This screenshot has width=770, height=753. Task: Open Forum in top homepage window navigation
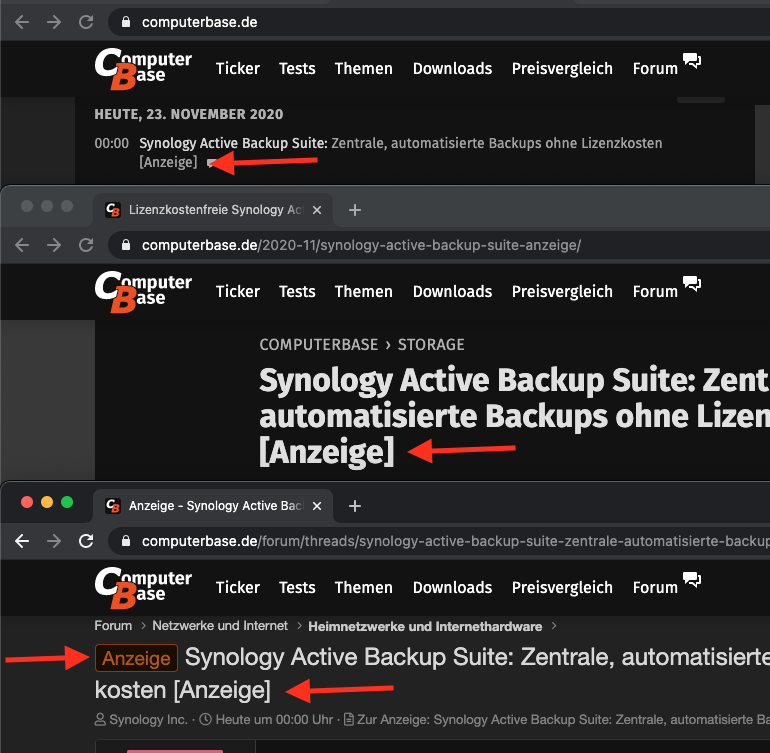(x=655, y=68)
